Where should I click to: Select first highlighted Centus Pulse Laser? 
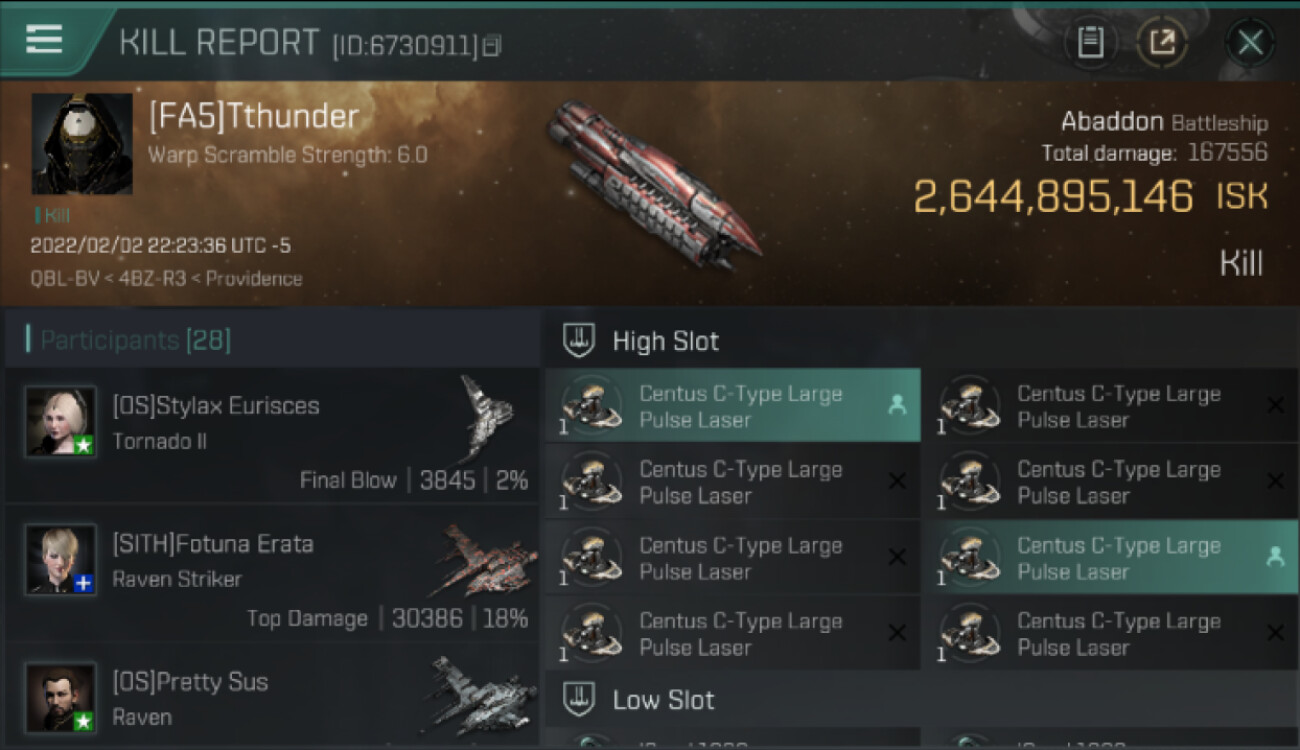[733, 406]
